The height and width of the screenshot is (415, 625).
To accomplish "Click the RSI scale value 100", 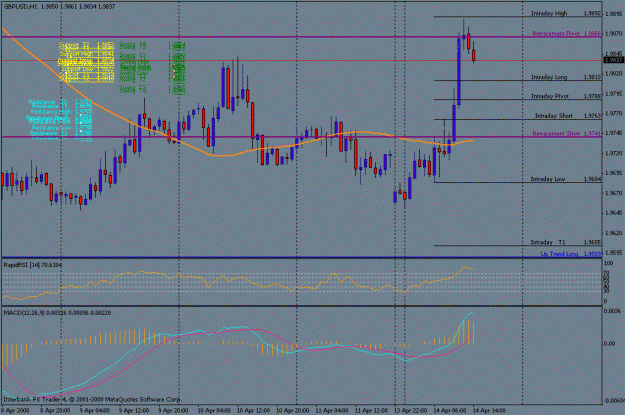I will [x=609, y=264].
